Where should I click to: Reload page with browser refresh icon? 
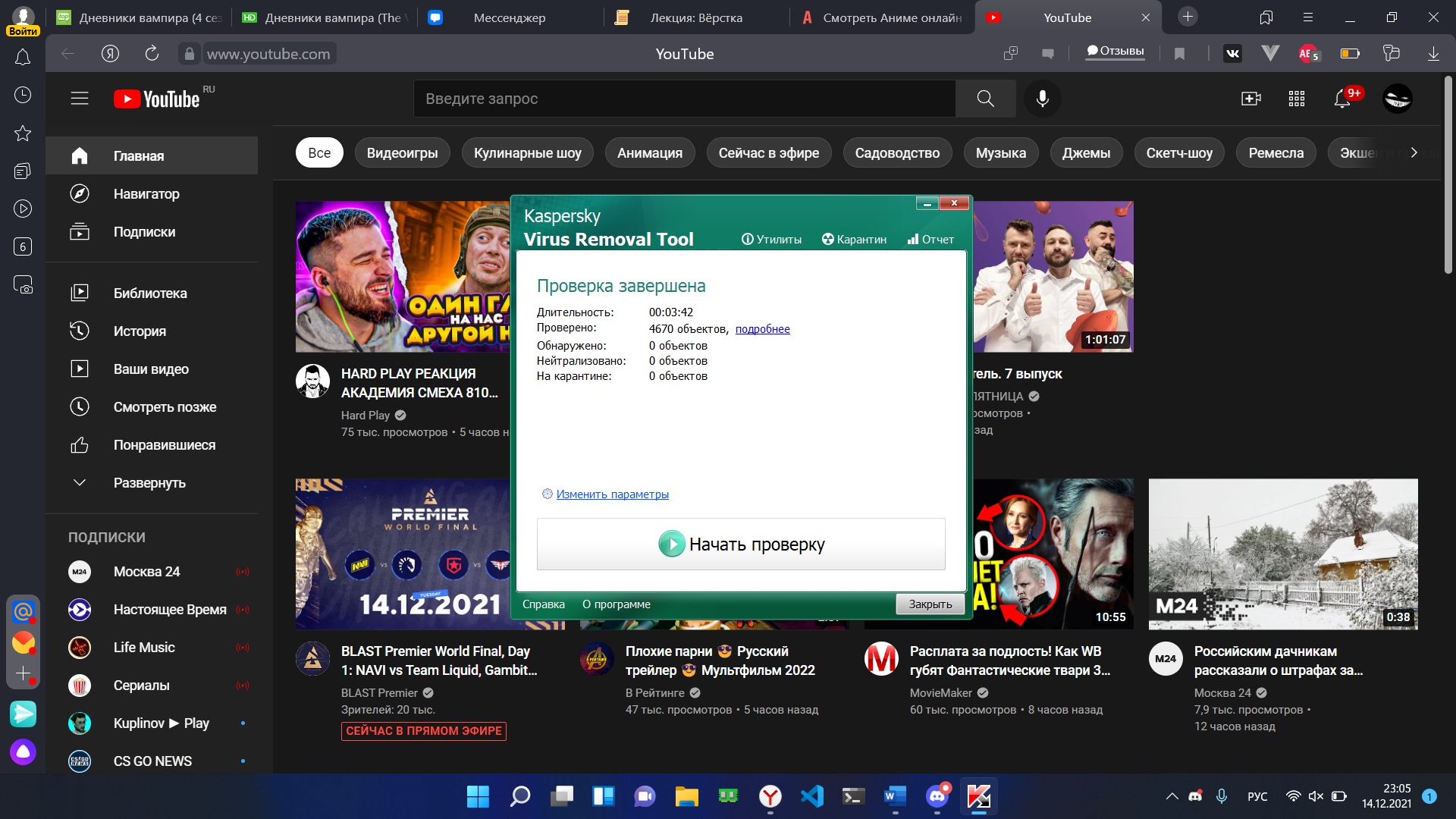pyautogui.click(x=152, y=53)
